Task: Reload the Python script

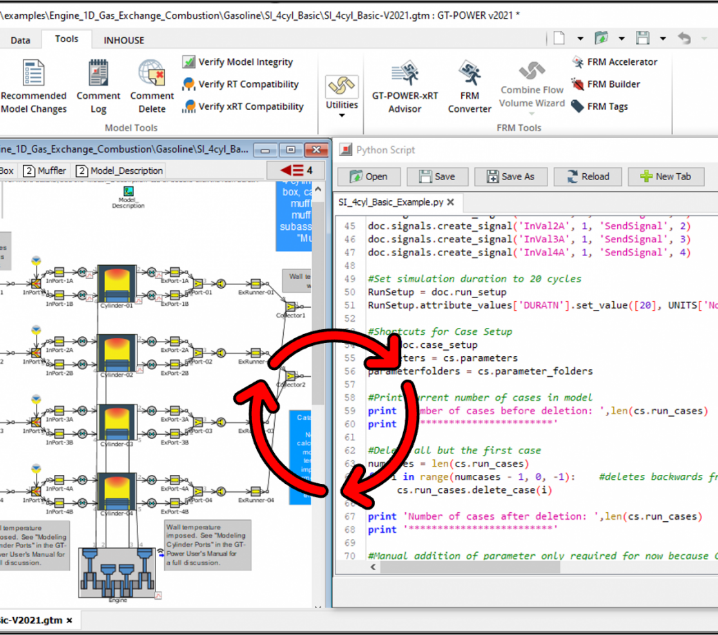Action: (588, 176)
